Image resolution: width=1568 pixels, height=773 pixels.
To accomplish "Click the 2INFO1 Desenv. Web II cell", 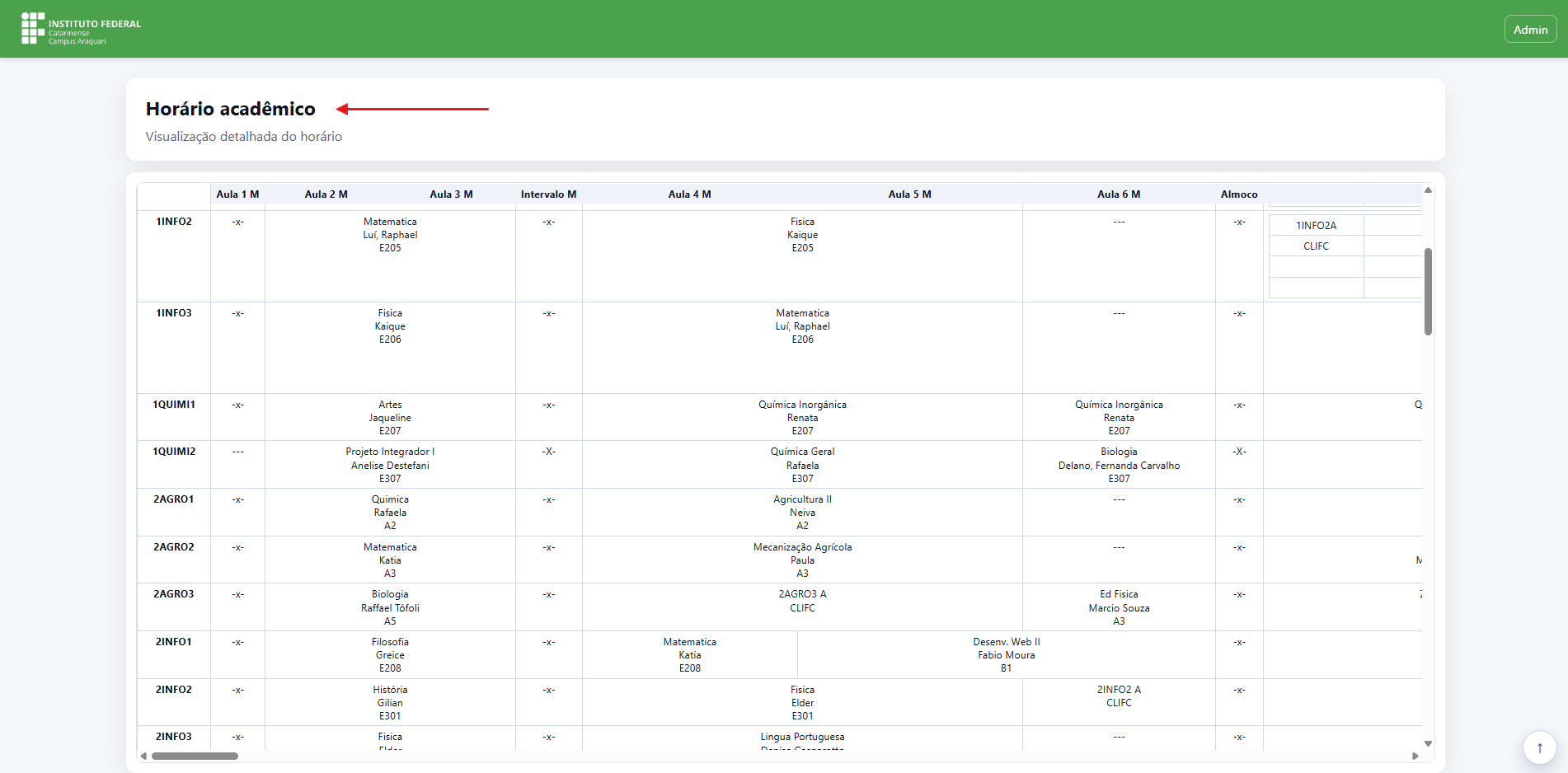I will point(1006,655).
